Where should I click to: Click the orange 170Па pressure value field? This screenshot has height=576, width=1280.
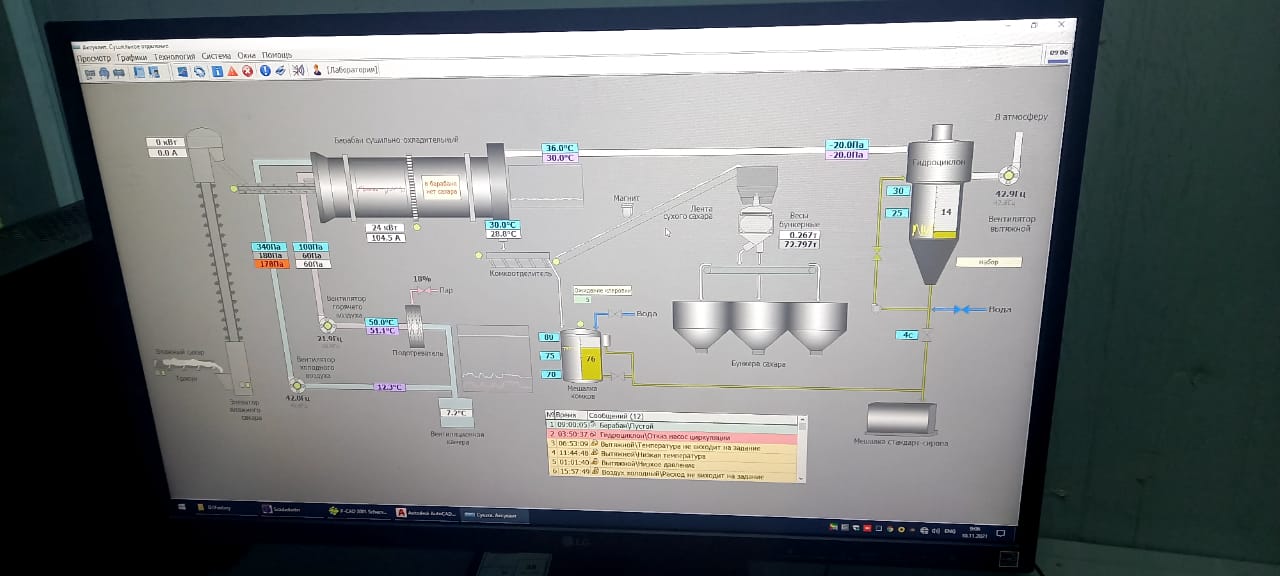tap(270, 265)
